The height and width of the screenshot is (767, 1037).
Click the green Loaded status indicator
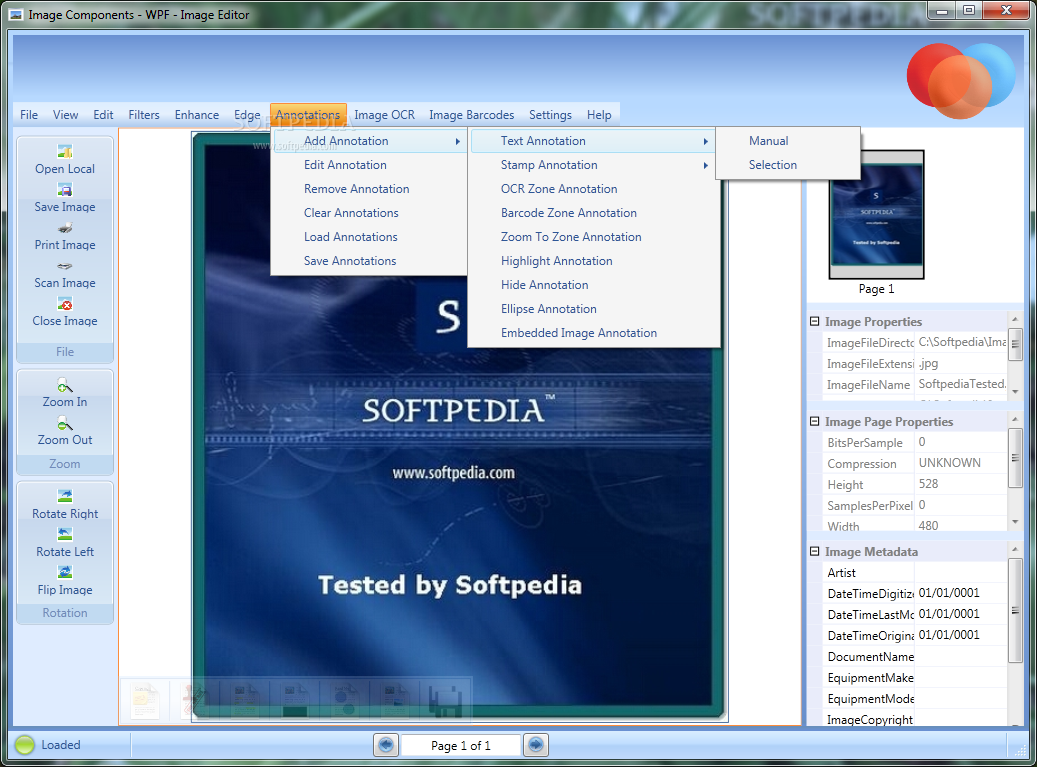24,745
